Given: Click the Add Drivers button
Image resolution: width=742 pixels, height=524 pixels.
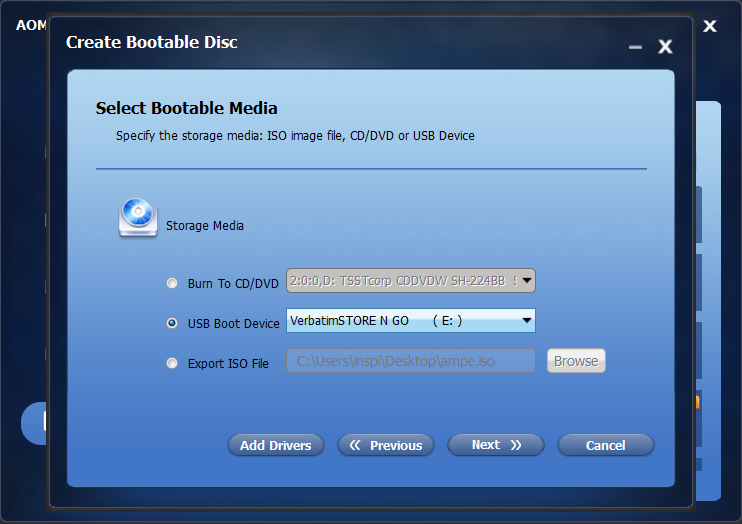Looking at the screenshot, I should click(276, 445).
